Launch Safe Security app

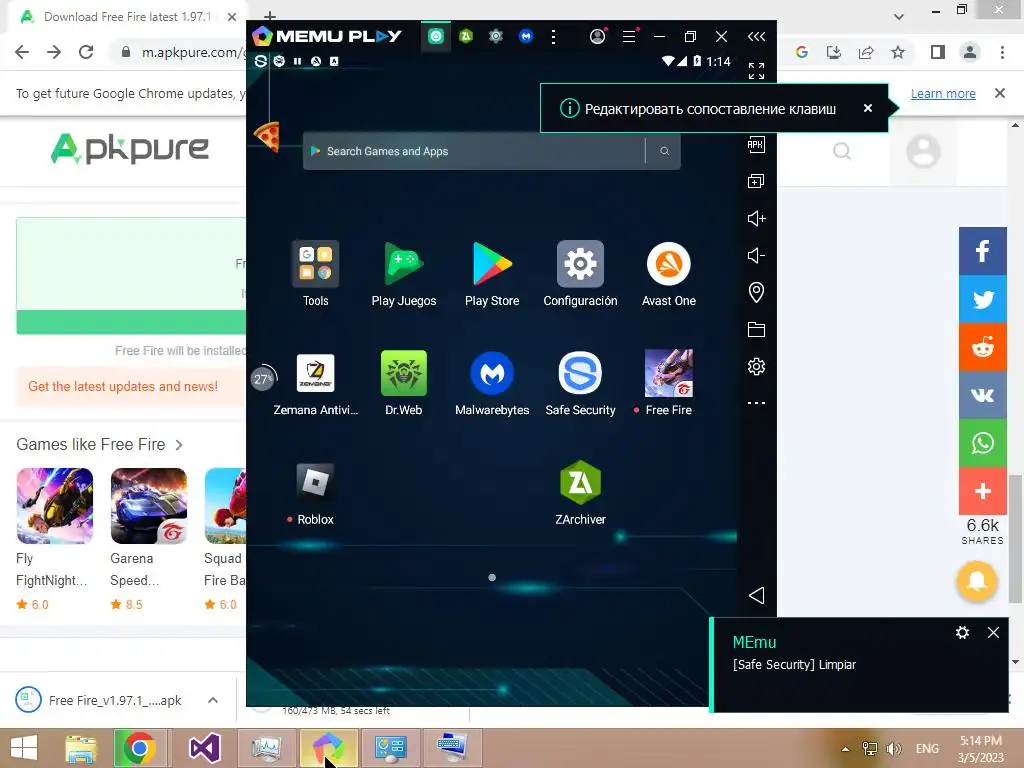tap(580, 373)
